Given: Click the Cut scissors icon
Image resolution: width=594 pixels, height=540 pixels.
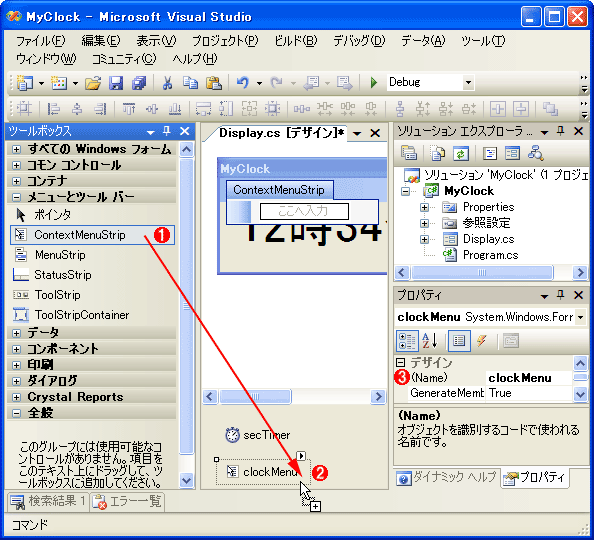Looking at the screenshot, I should point(167,83).
